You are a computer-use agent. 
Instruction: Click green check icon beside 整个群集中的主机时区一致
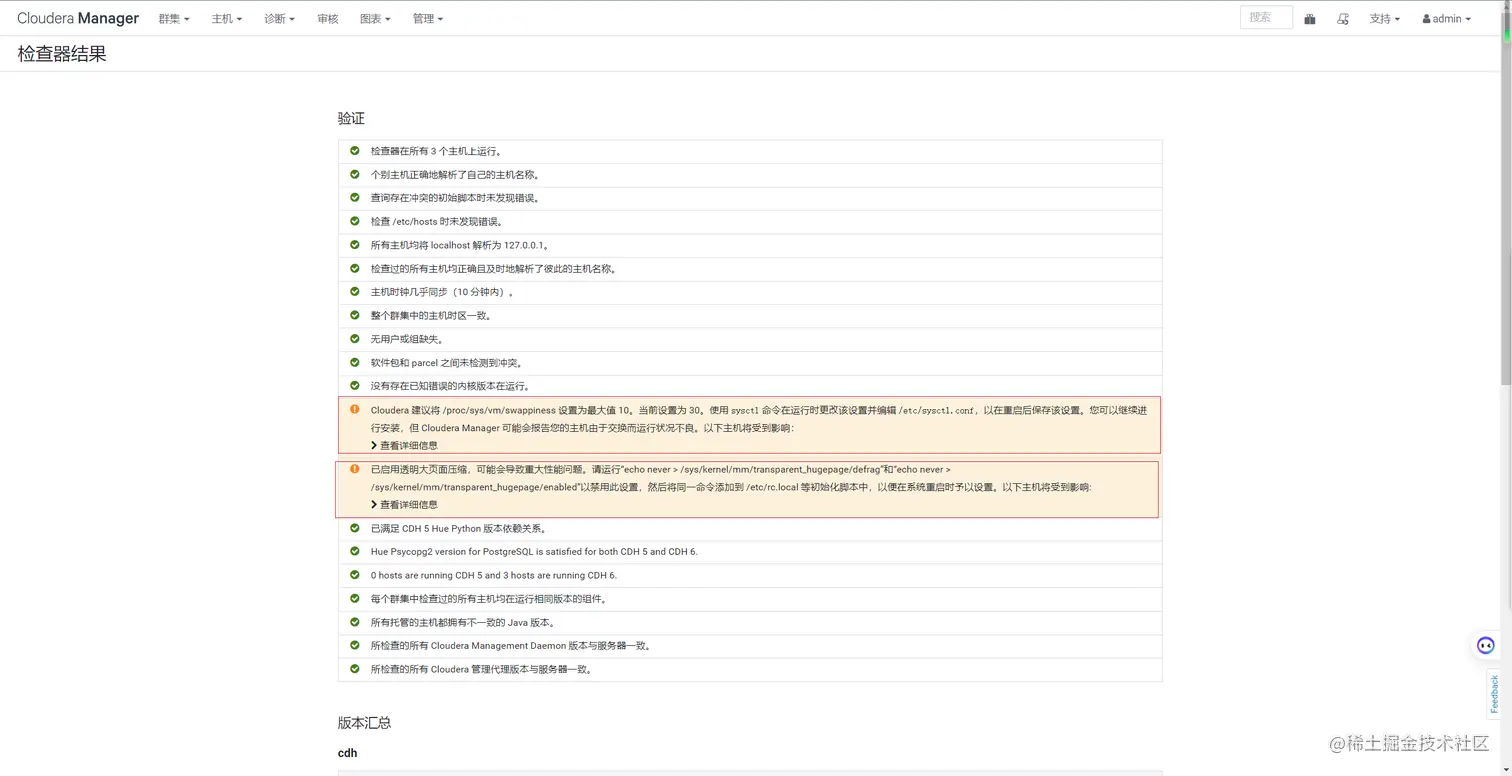click(354, 315)
